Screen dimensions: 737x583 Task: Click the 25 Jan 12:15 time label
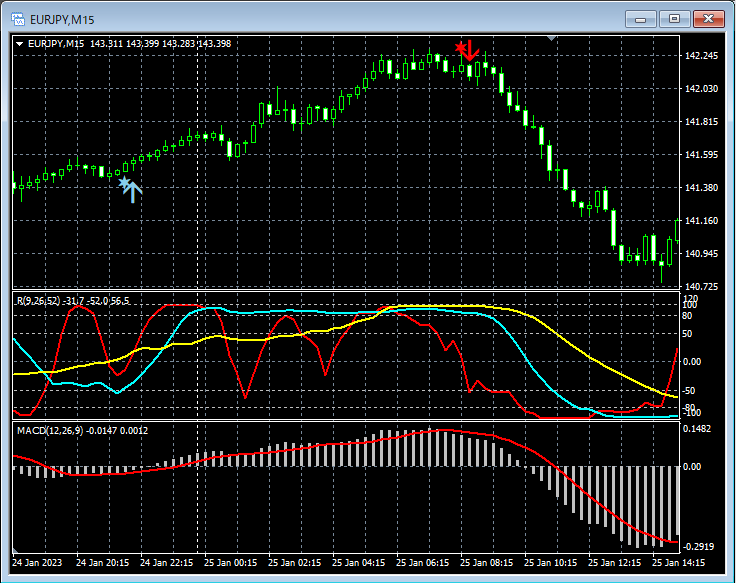point(614,563)
